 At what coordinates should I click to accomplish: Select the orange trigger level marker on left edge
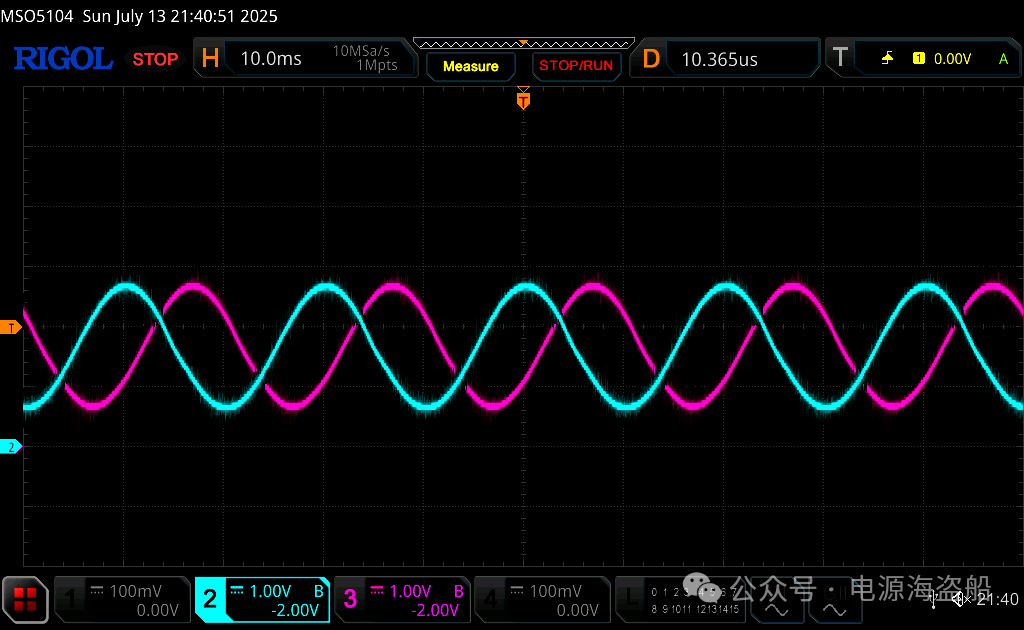click(x=10, y=328)
